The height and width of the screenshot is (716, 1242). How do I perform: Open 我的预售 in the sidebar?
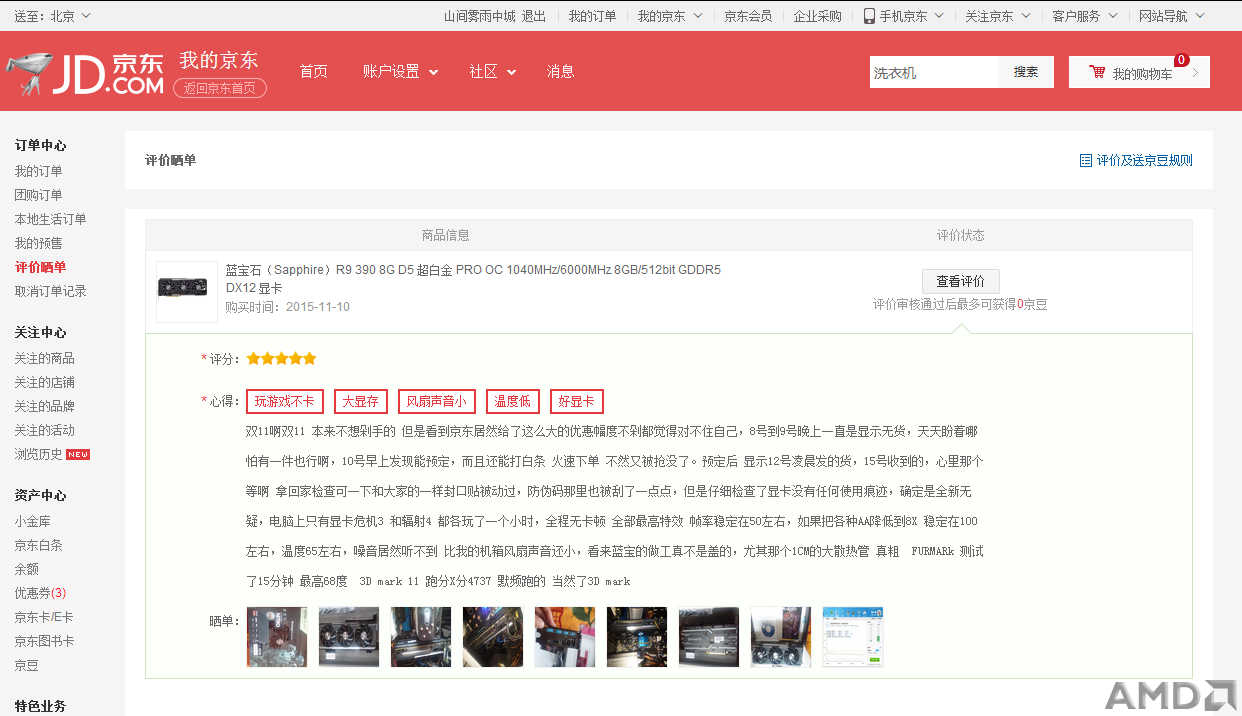pyautogui.click(x=38, y=243)
